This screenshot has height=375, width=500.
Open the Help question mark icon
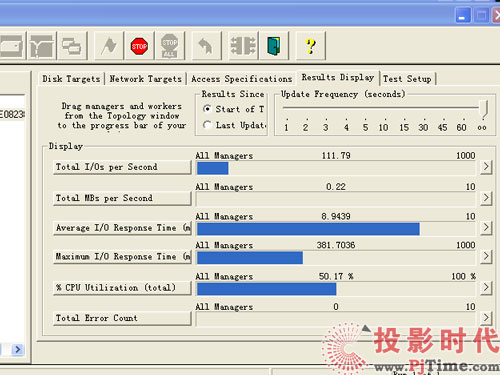(x=311, y=46)
